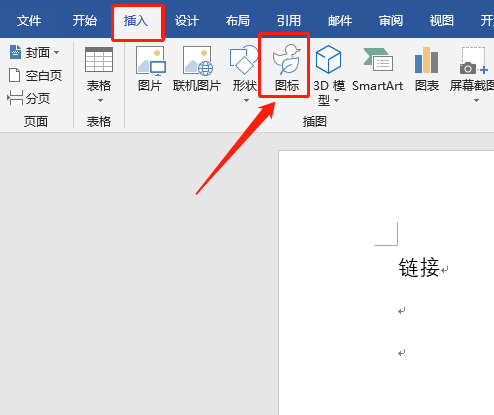
Task: Click the 链接 text in the document
Action: 419,268
